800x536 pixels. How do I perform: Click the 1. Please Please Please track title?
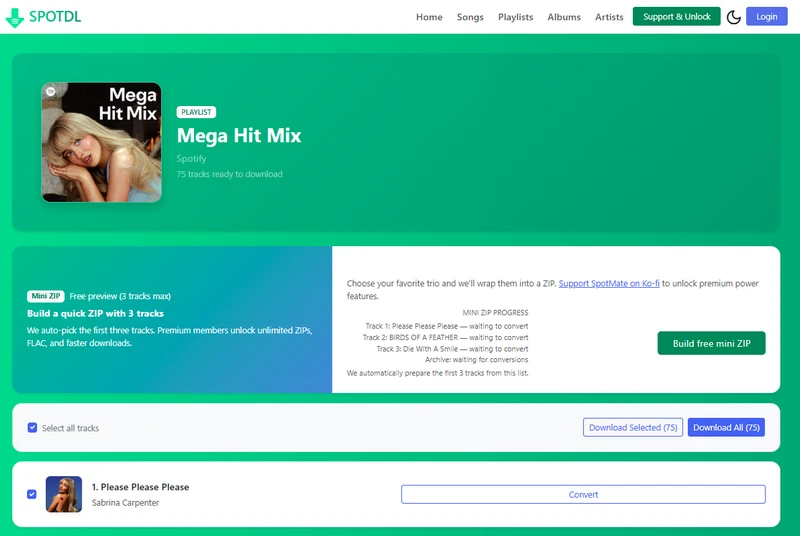tap(140, 487)
